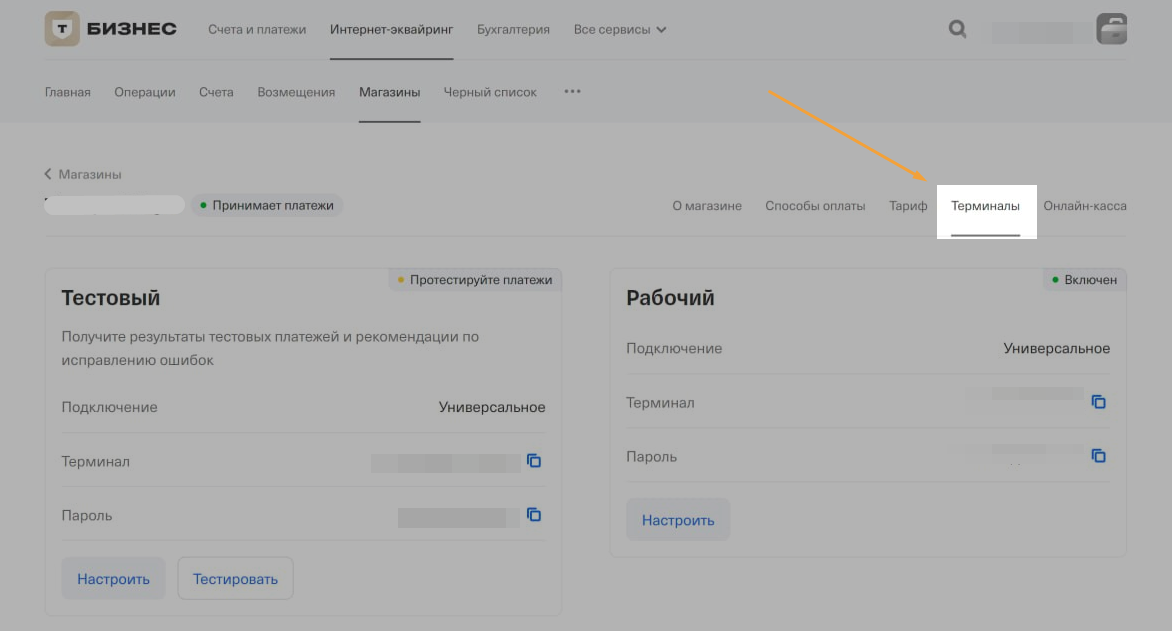
Task: Click the safe icon in top right corner
Action: [1110, 28]
